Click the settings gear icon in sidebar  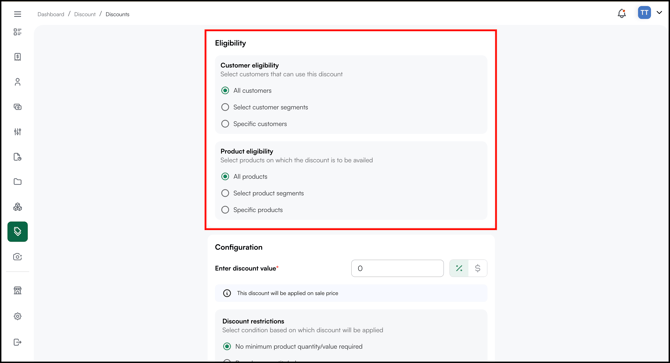click(x=18, y=316)
